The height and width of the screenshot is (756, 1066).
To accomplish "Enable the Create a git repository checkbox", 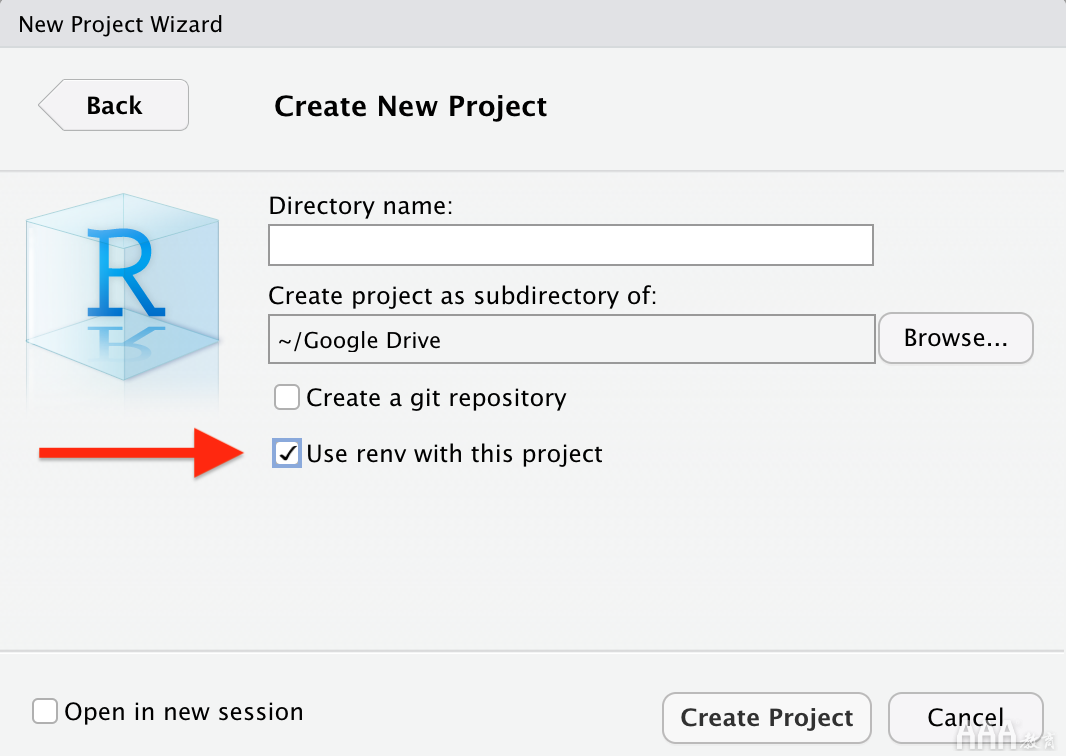I will pyautogui.click(x=287, y=398).
